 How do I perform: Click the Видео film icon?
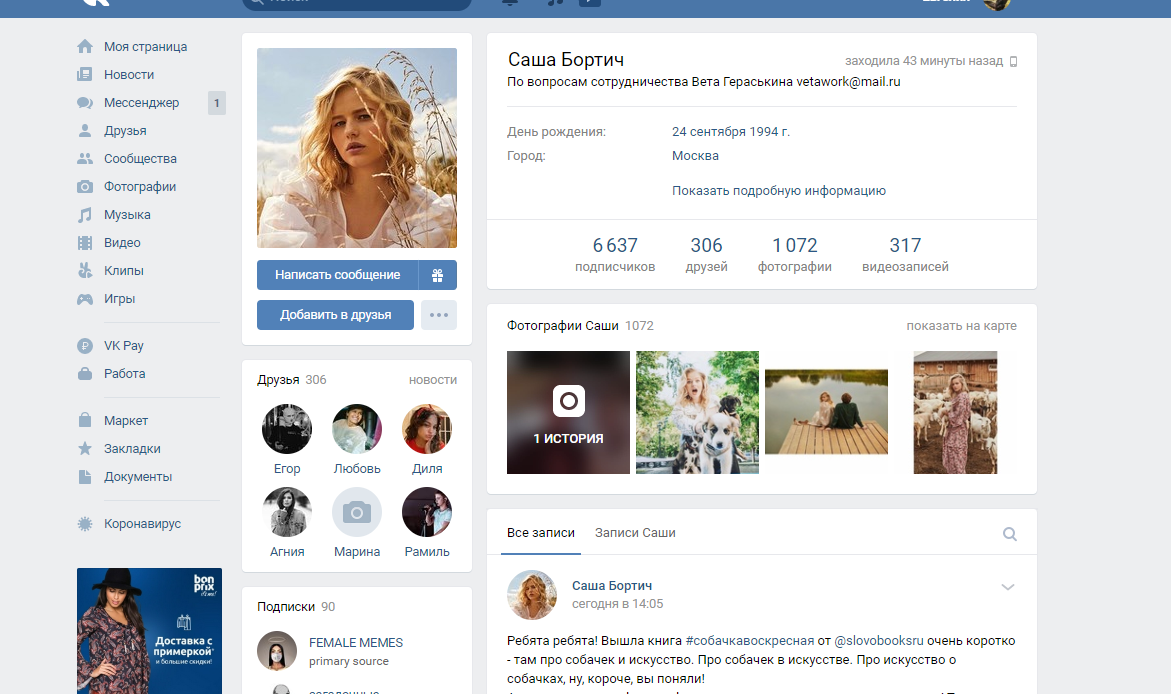tap(85, 243)
